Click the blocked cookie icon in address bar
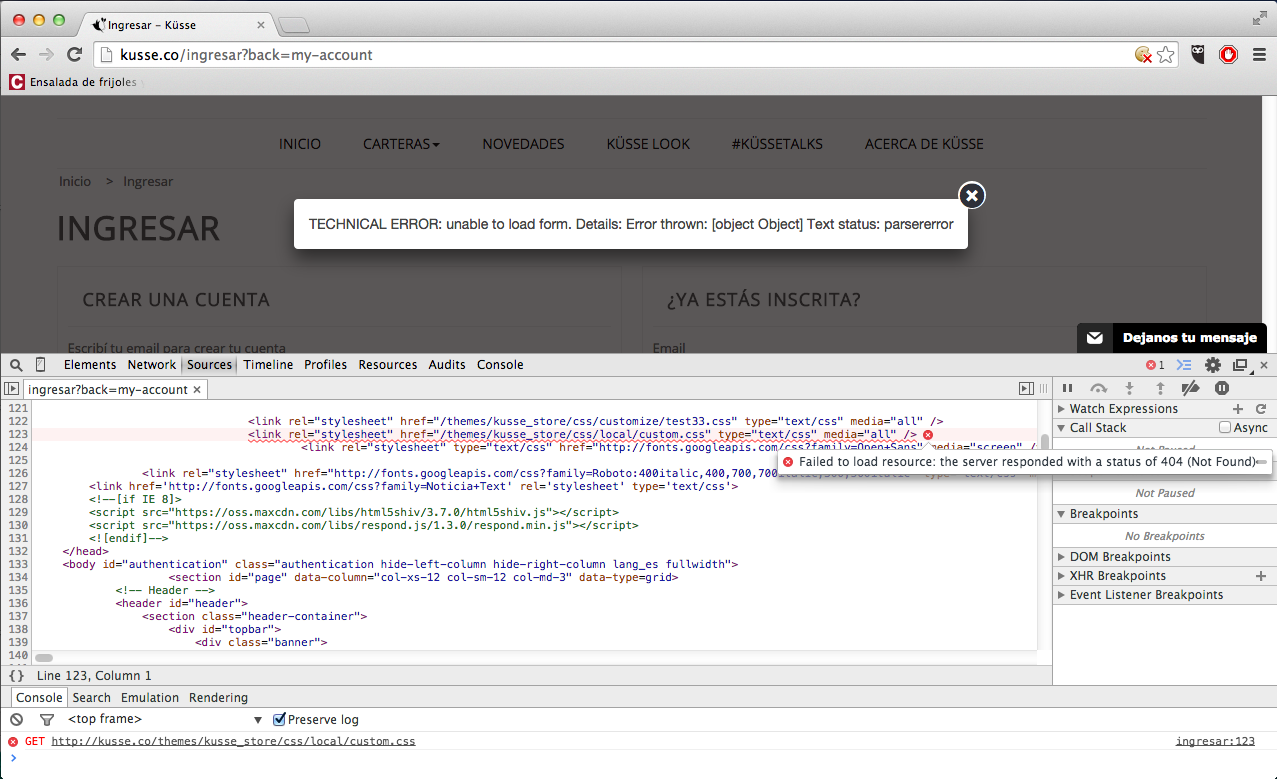 click(x=1143, y=55)
